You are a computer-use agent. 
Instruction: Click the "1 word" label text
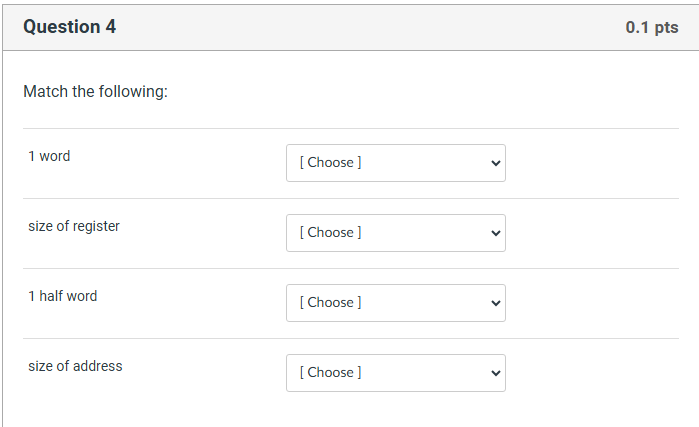pos(49,156)
